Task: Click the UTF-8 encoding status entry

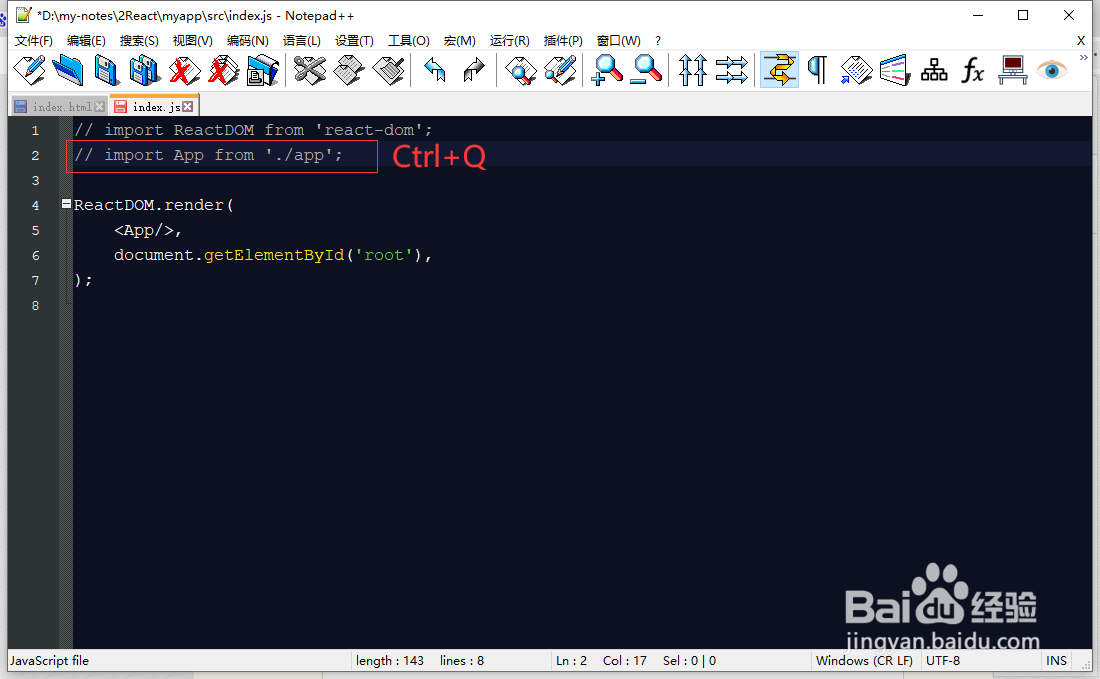Action: point(942,661)
